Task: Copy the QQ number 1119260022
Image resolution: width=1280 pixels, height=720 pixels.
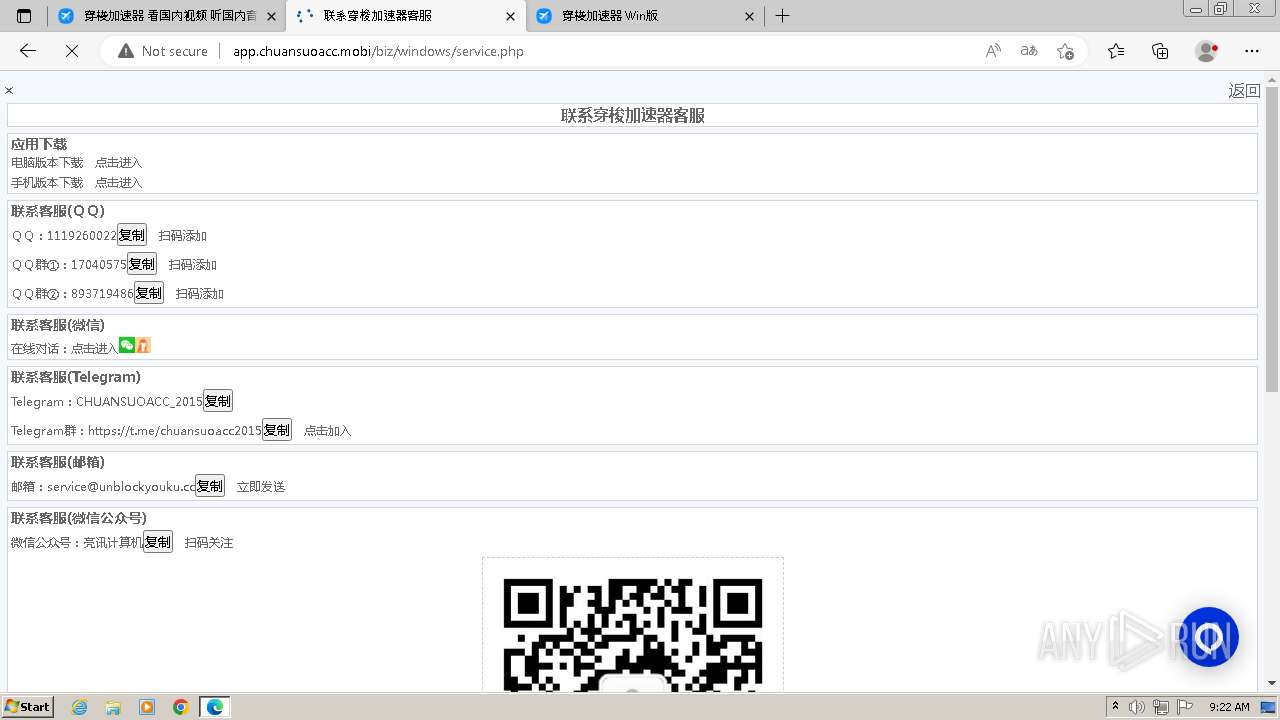Action: (x=132, y=235)
